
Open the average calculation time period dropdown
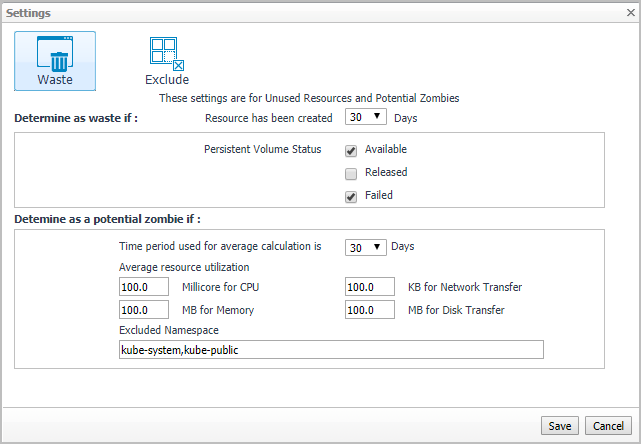tap(366, 247)
